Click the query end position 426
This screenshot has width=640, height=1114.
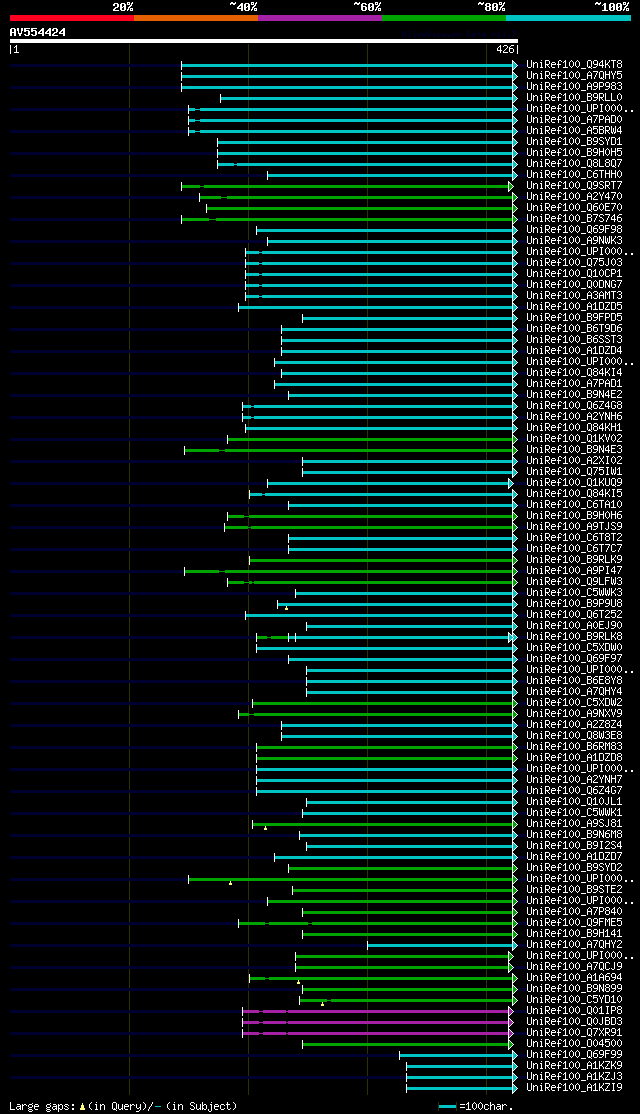(504, 50)
